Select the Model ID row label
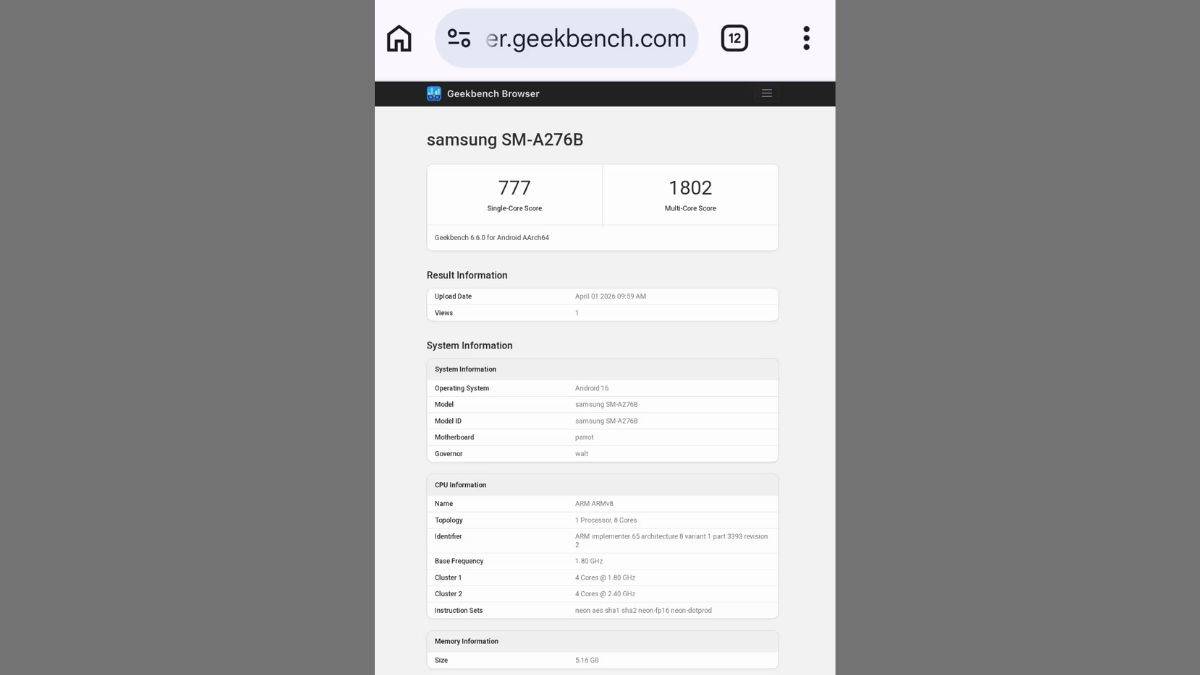Viewport: 1200px width, 675px height. pyautogui.click(x=448, y=421)
